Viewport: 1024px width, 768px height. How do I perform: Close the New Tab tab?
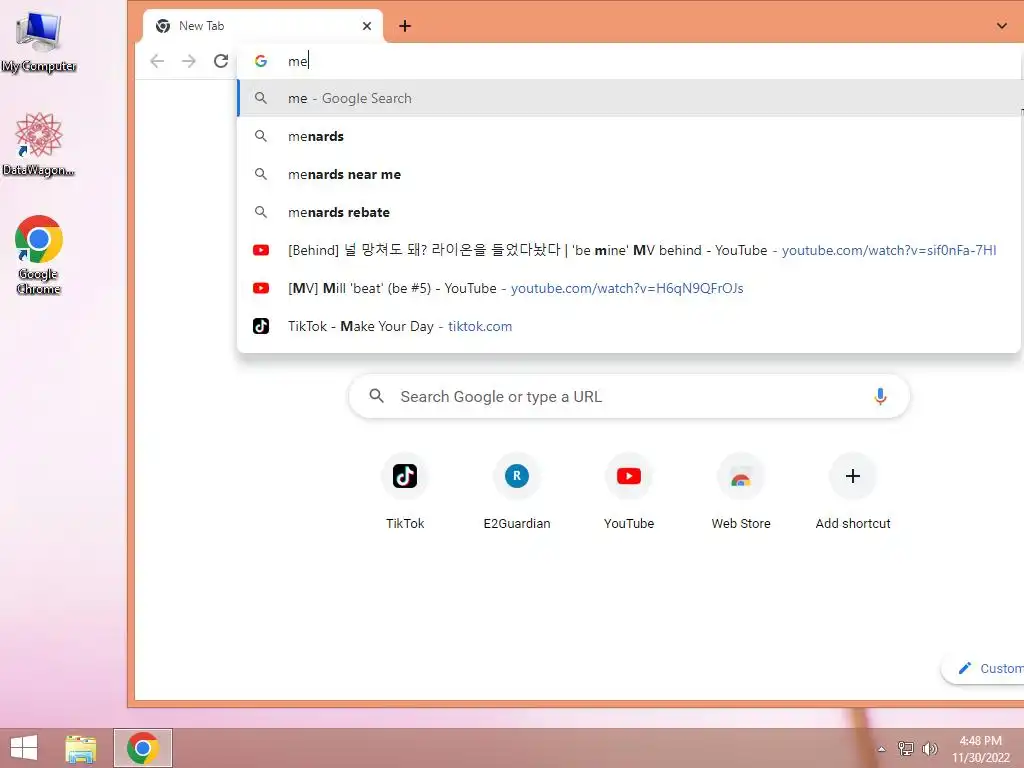(367, 26)
